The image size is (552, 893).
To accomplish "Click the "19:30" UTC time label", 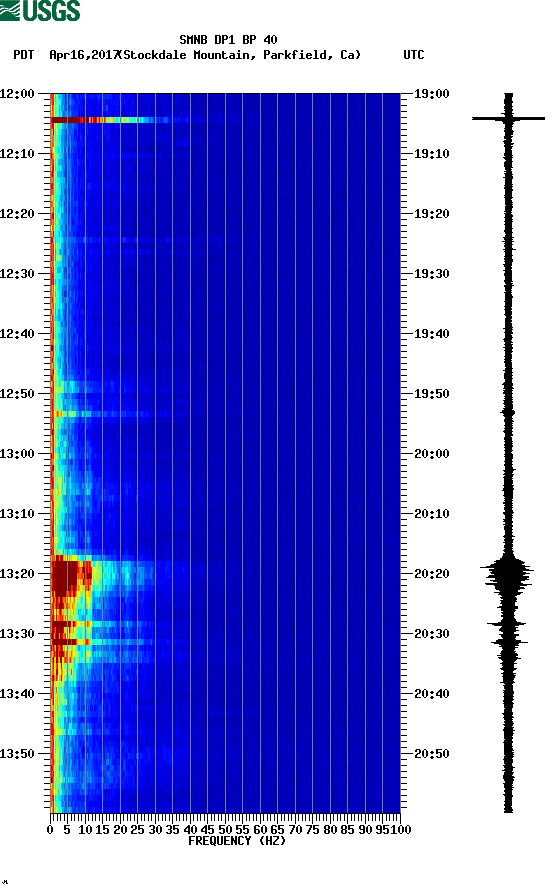I will [432, 273].
